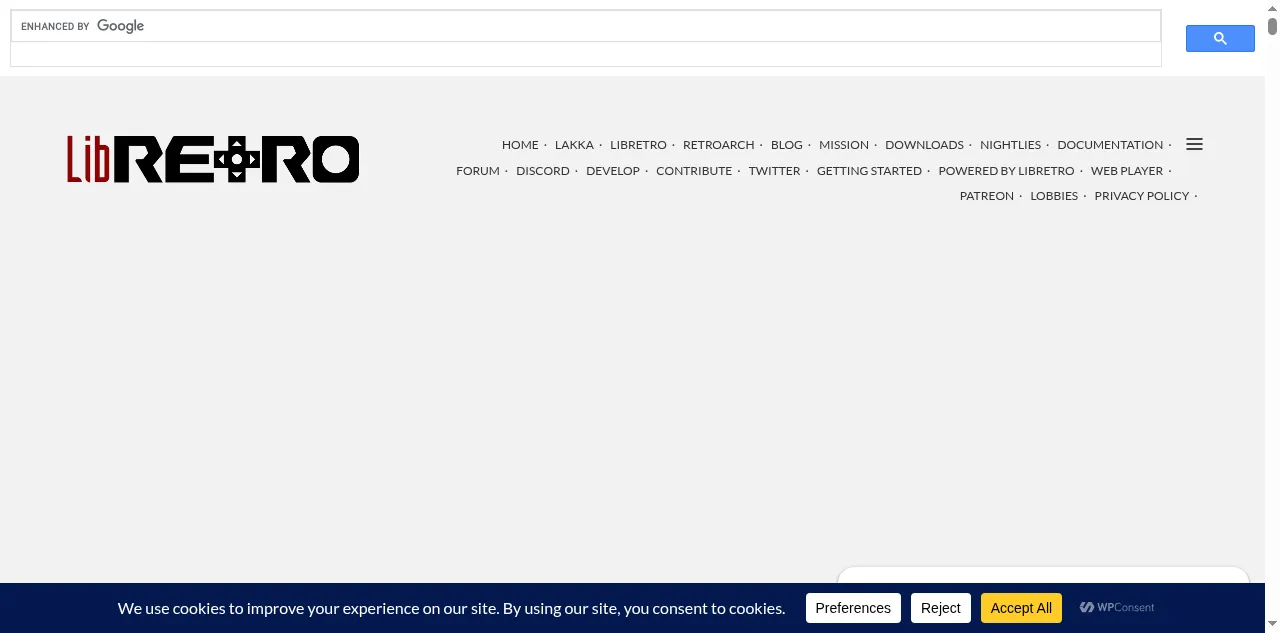Open POWERED BY LIBRETRO link
Image resolution: width=1280 pixels, height=633 pixels.
click(x=1006, y=171)
